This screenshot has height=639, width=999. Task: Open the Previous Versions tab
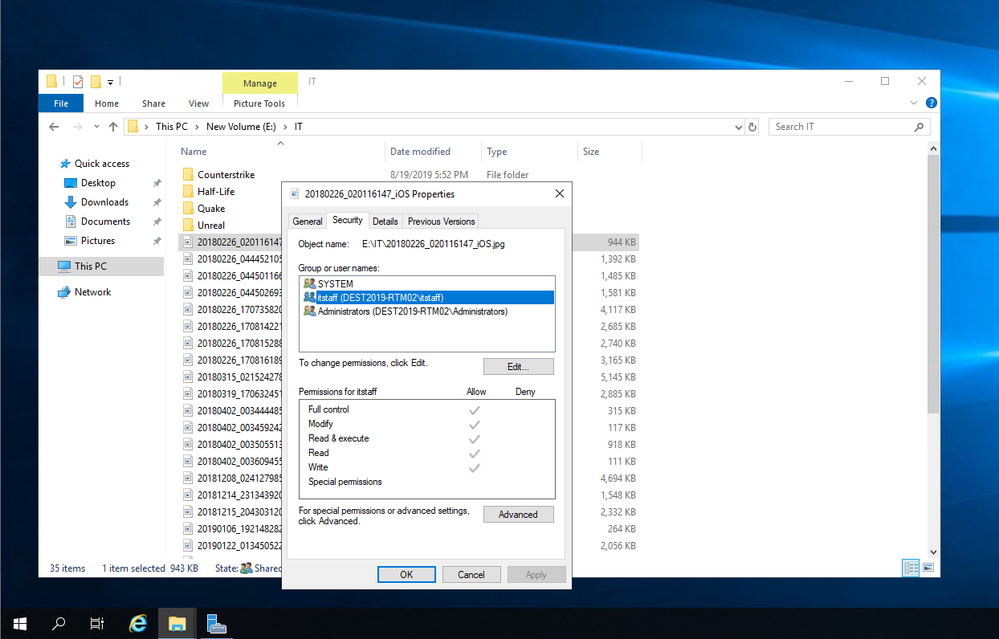pos(442,221)
